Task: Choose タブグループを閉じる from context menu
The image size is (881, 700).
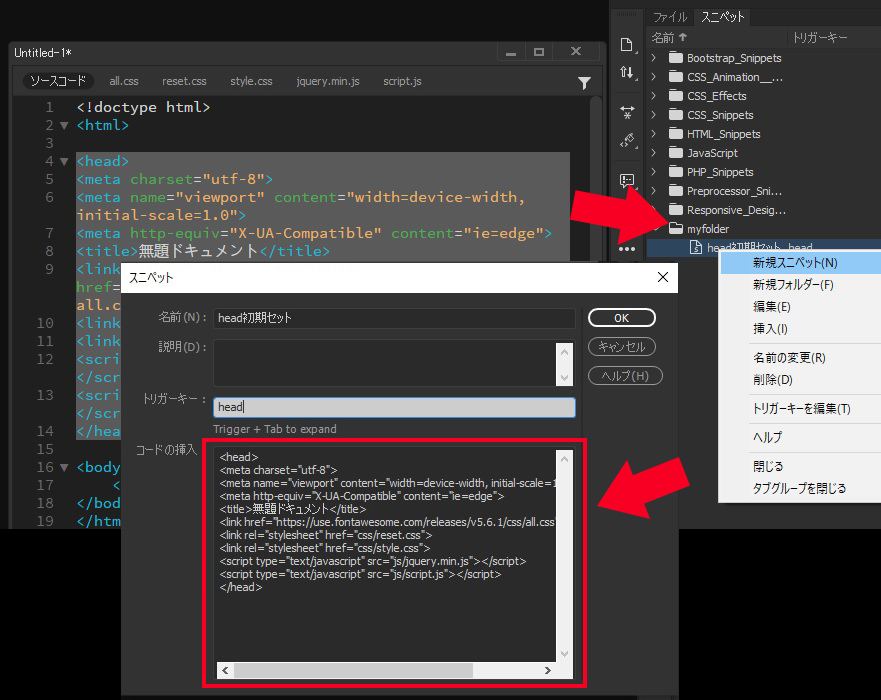Action: pos(800,488)
